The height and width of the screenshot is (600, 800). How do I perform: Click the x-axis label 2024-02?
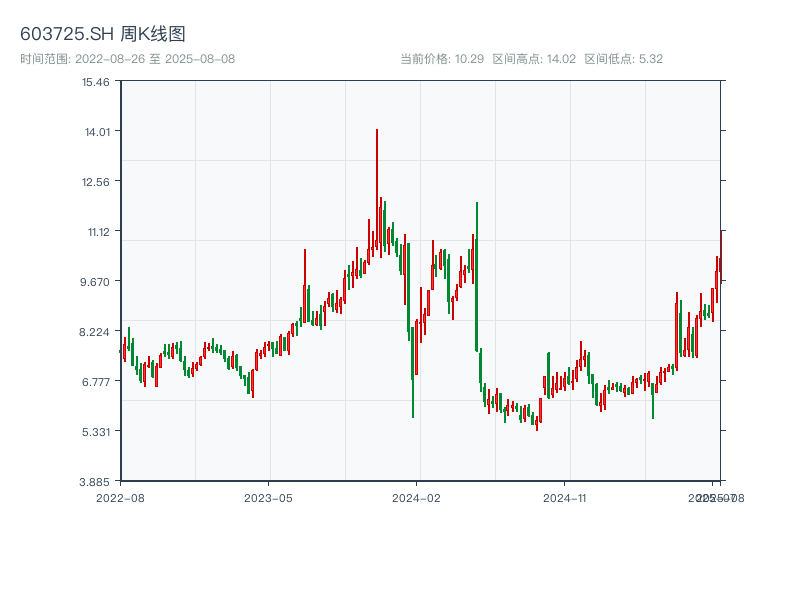point(416,498)
